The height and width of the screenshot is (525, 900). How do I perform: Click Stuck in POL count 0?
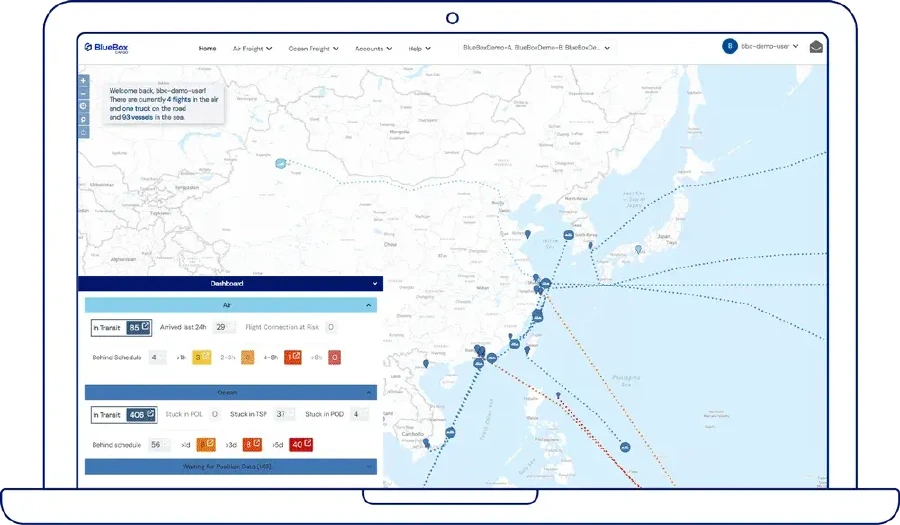tap(215, 414)
